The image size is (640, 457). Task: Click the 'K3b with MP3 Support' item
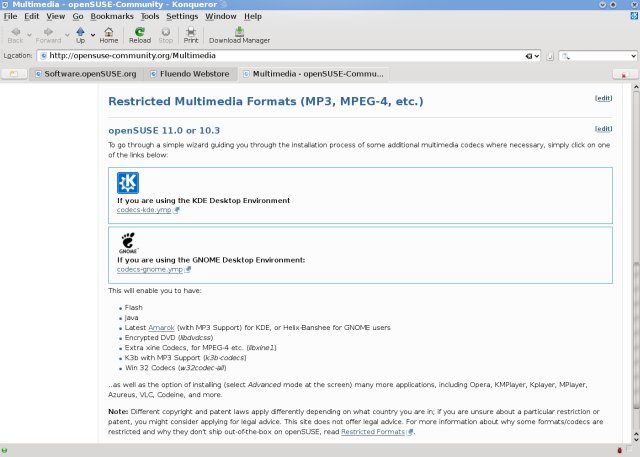[185, 358]
